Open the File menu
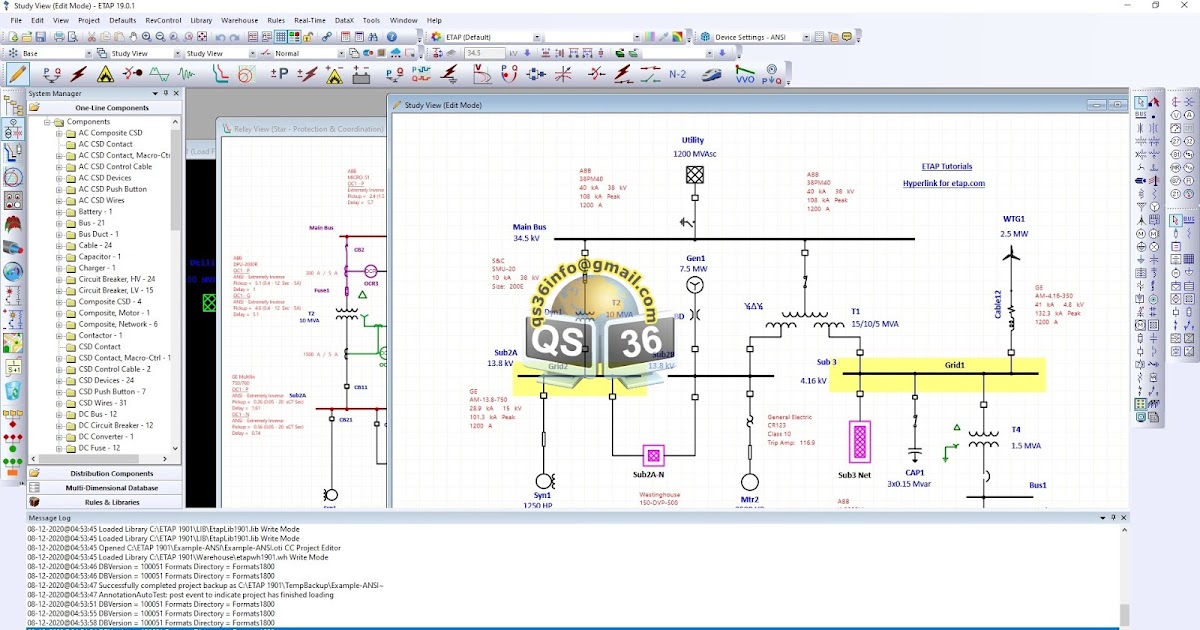Image resolution: width=1200 pixels, height=630 pixels. (x=16, y=20)
